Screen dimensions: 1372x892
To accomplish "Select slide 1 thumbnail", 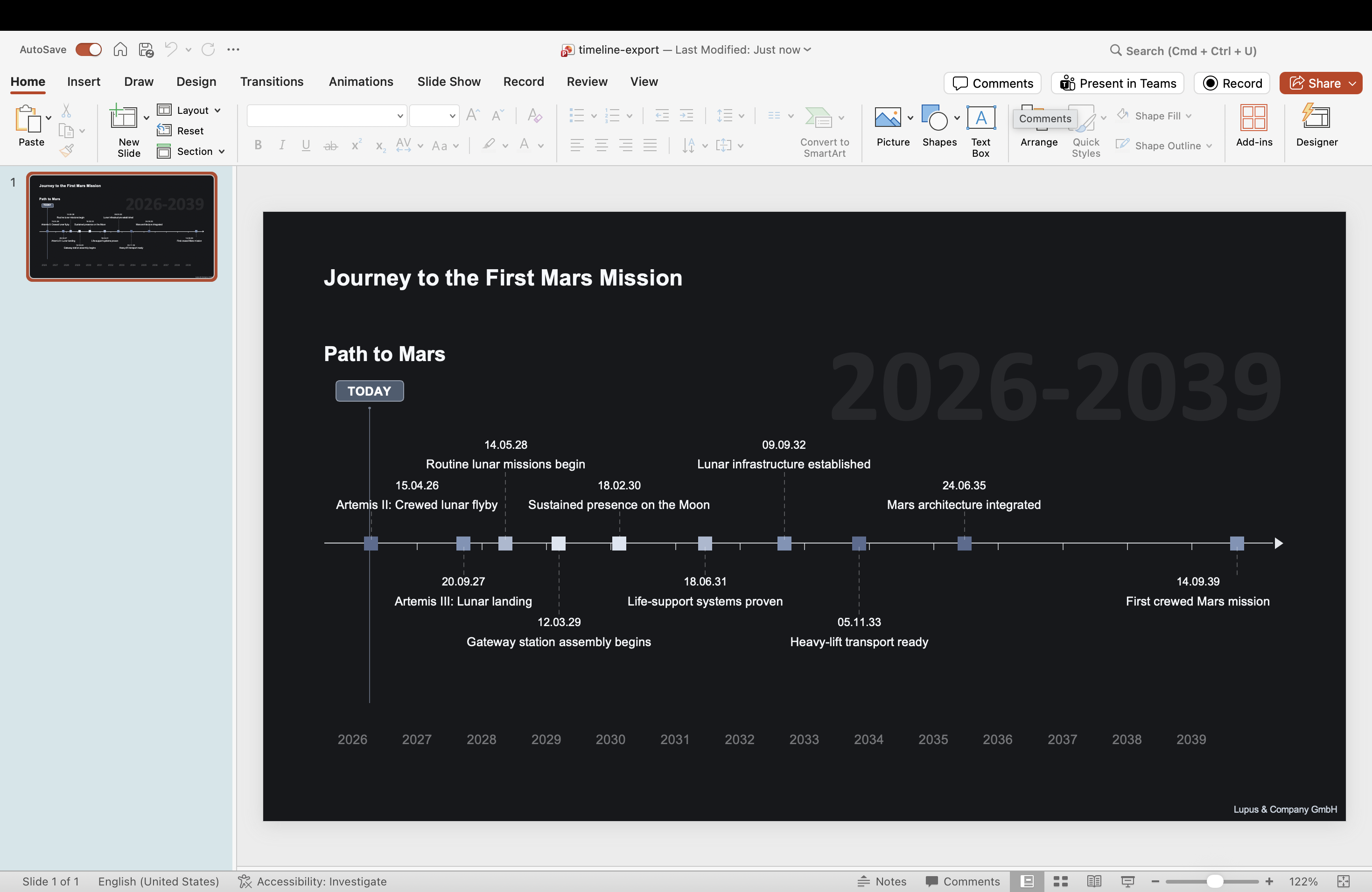I will pos(122,226).
